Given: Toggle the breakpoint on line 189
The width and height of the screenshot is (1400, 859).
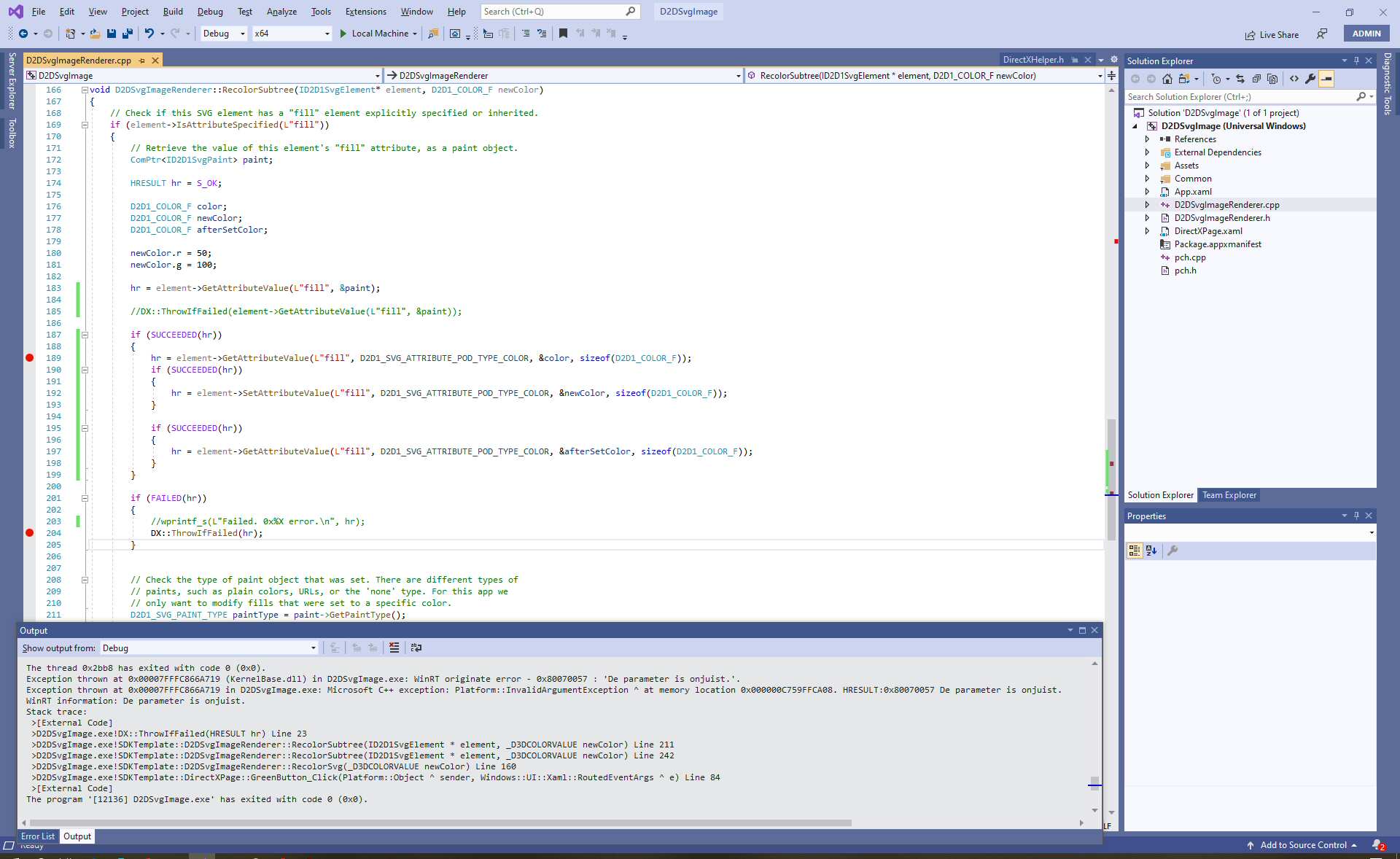Looking at the screenshot, I should tap(30, 358).
